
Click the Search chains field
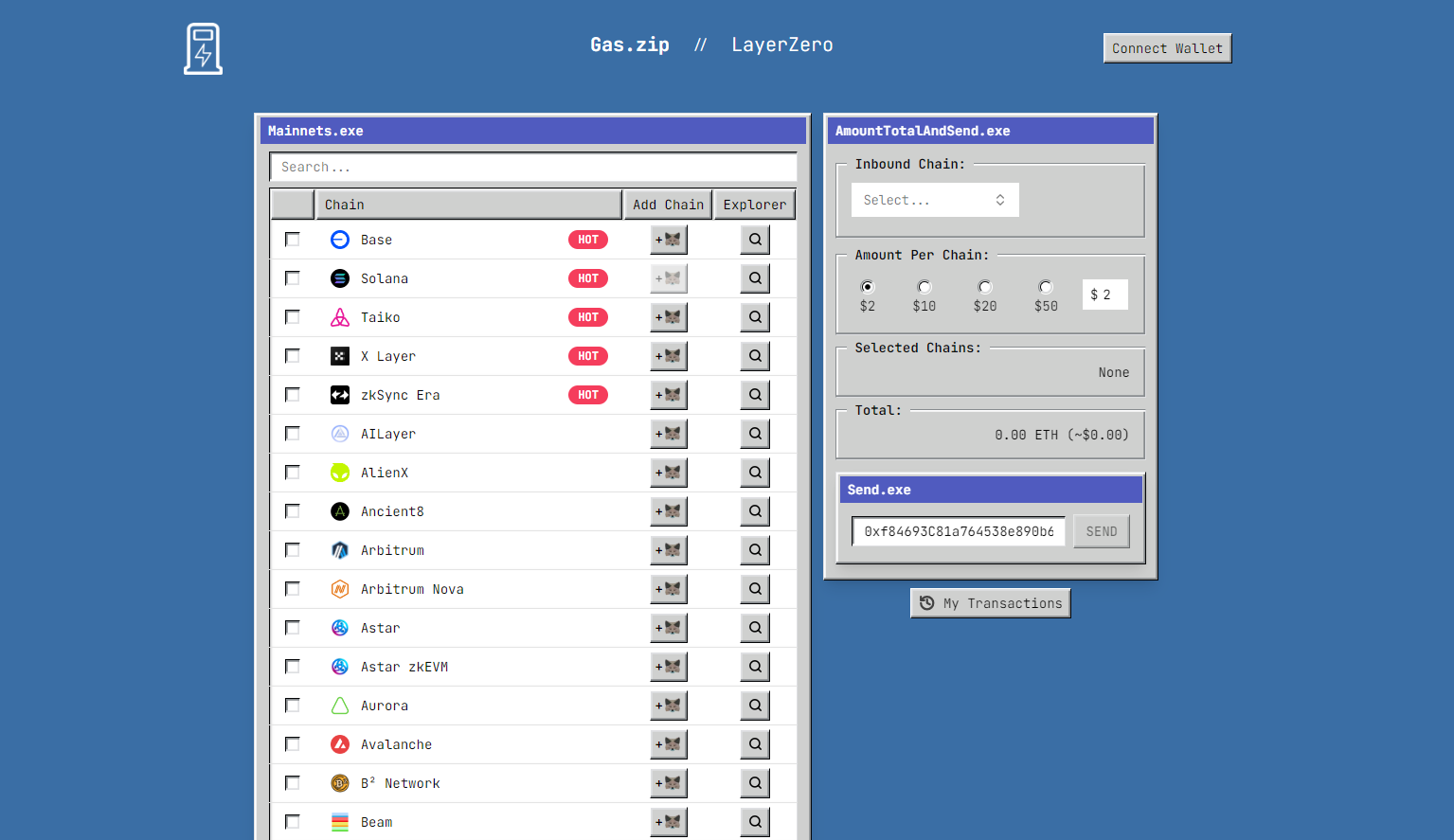[533, 167]
